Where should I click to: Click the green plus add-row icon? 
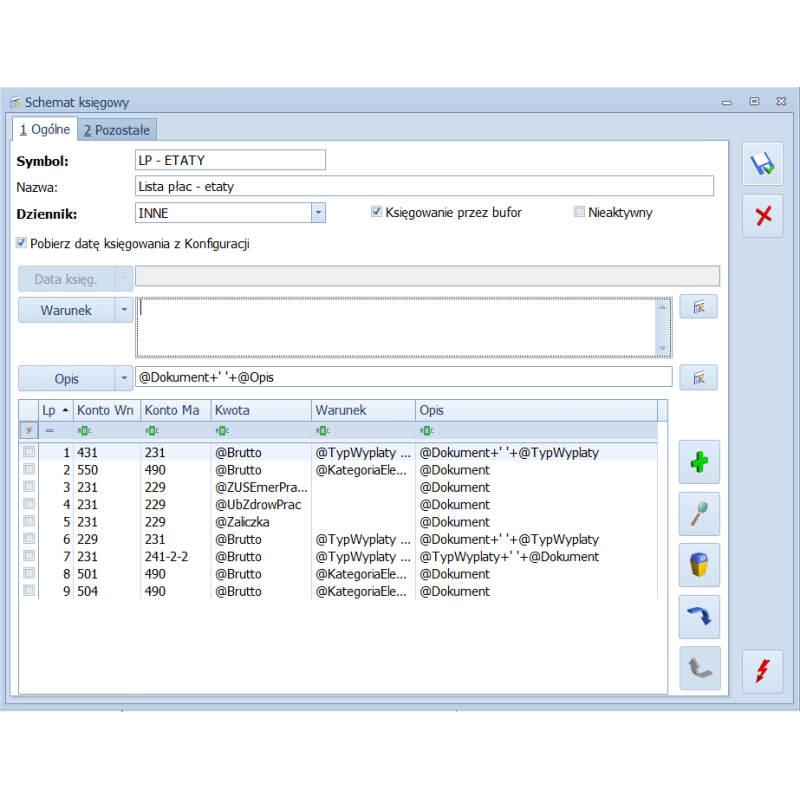[699, 461]
